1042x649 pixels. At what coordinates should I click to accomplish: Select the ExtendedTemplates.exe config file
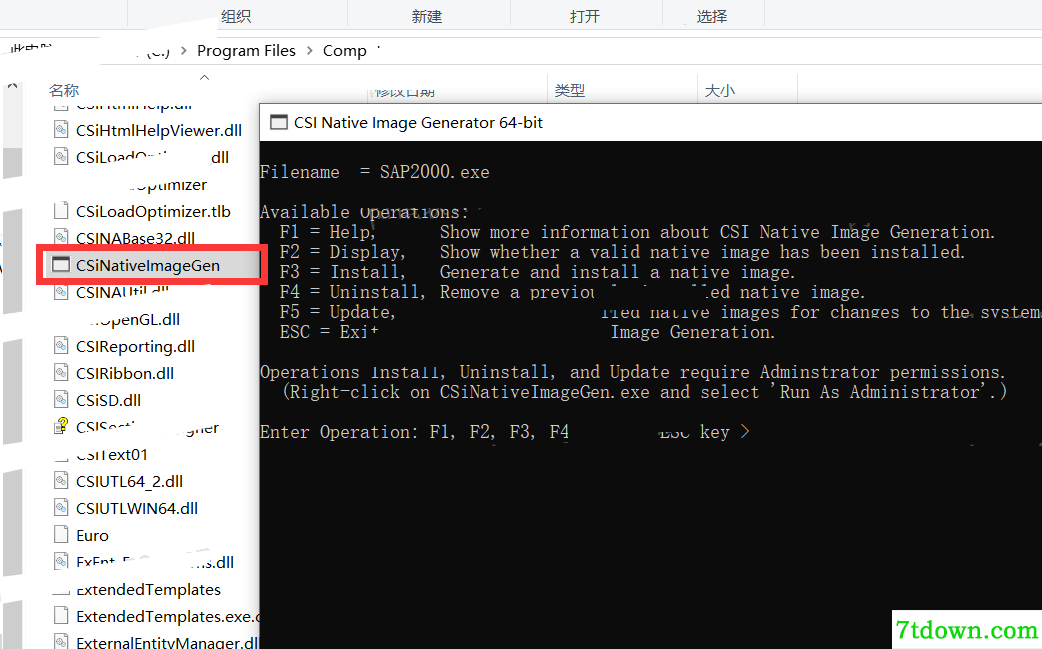(167, 616)
